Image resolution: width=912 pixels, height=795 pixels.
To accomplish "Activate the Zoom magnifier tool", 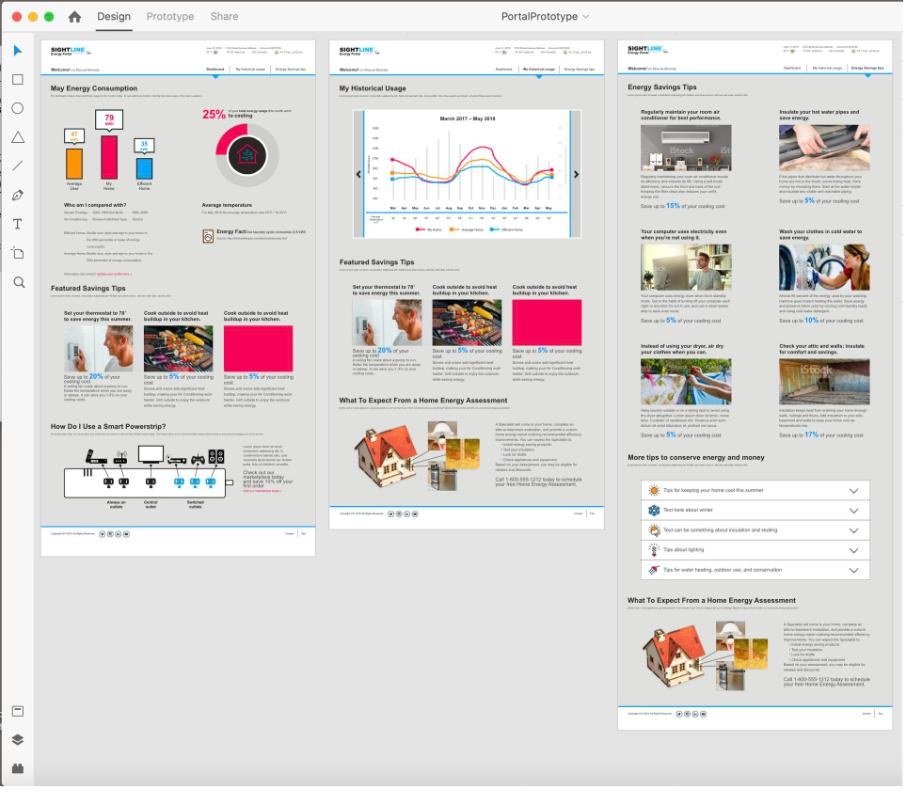I will click(x=19, y=284).
